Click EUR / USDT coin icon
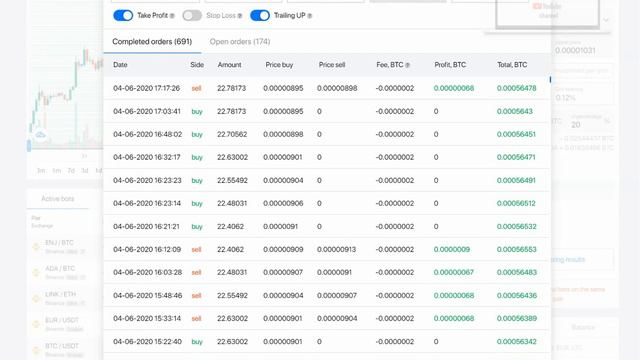640x360 pixels. point(36,324)
